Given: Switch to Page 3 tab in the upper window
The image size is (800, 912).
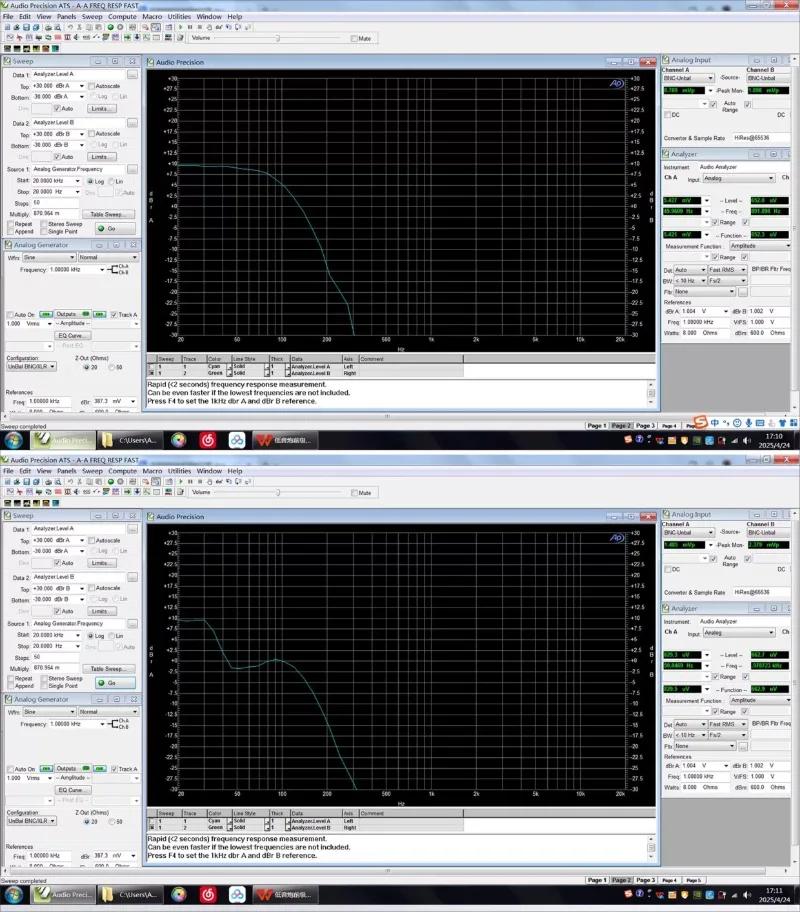Looking at the screenshot, I should tap(646, 425).
